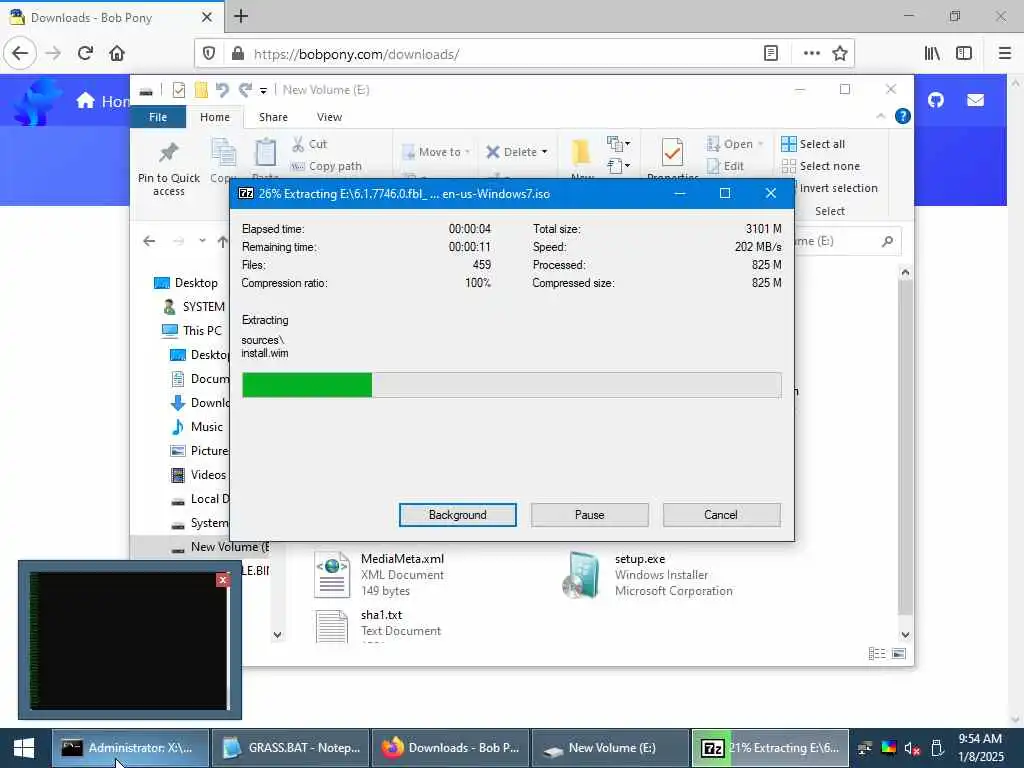Click the quick access redo icon
This screenshot has height=768, width=1024.
(x=245, y=89)
